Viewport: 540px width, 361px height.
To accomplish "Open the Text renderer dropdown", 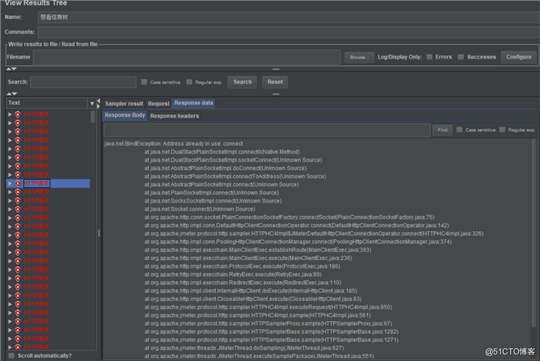I will click(x=92, y=103).
